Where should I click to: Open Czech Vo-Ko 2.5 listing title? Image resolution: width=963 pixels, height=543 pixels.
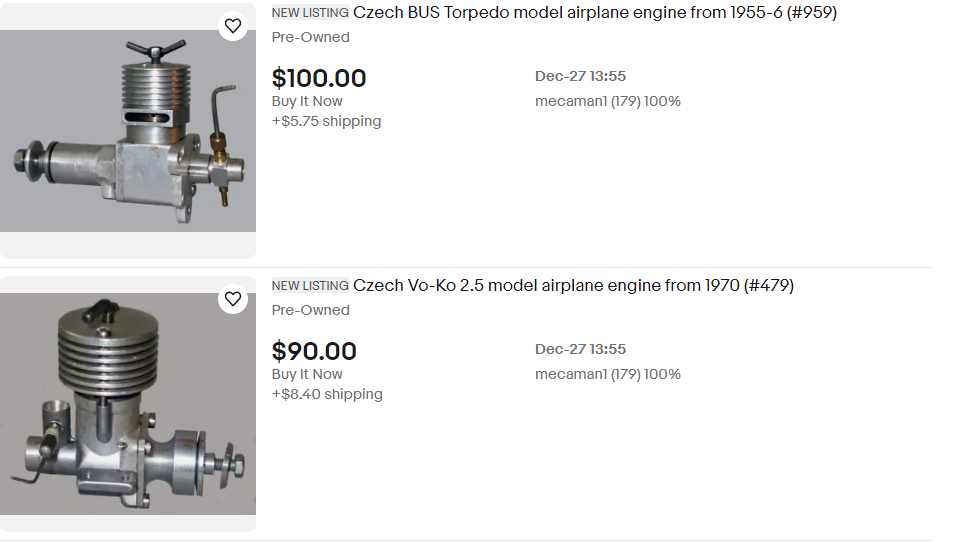pos(573,286)
